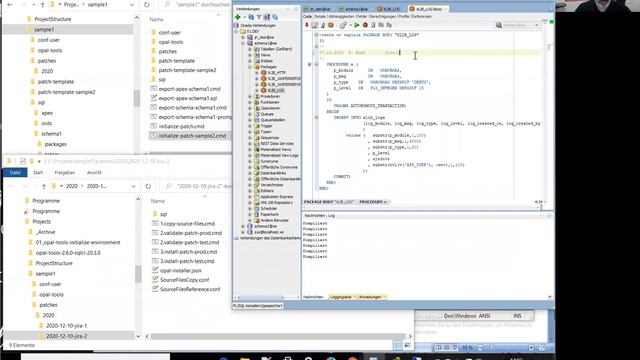
Task: Collapse the fold marker at INSERT INTO
Action: tap(316, 118)
